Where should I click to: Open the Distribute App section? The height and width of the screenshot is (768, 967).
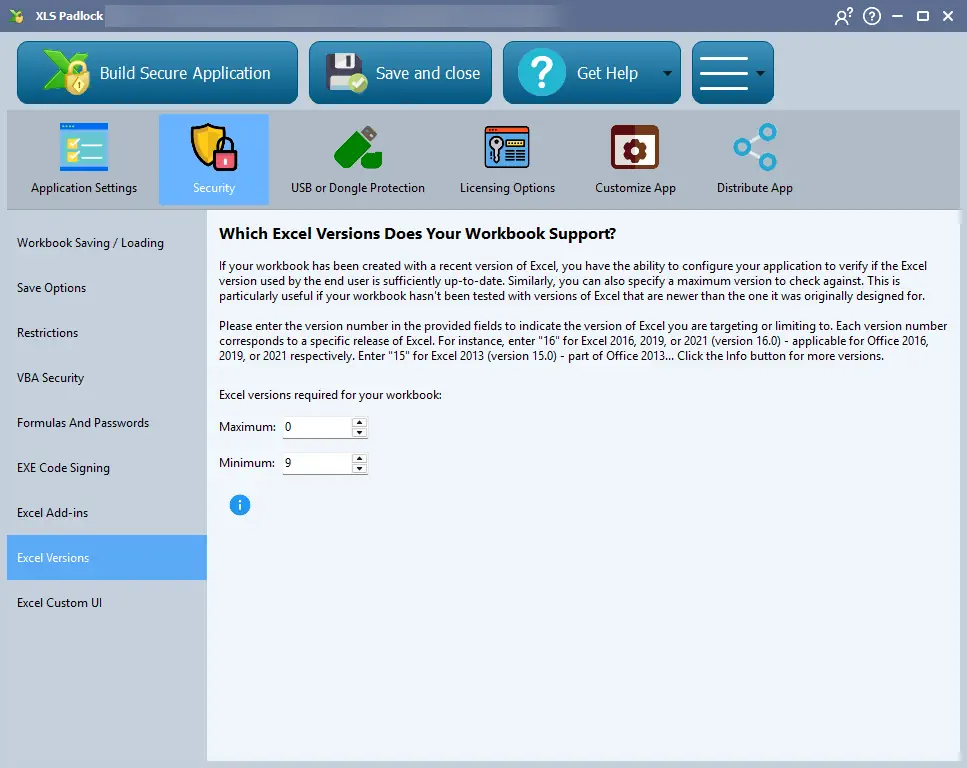pos(754,160)
